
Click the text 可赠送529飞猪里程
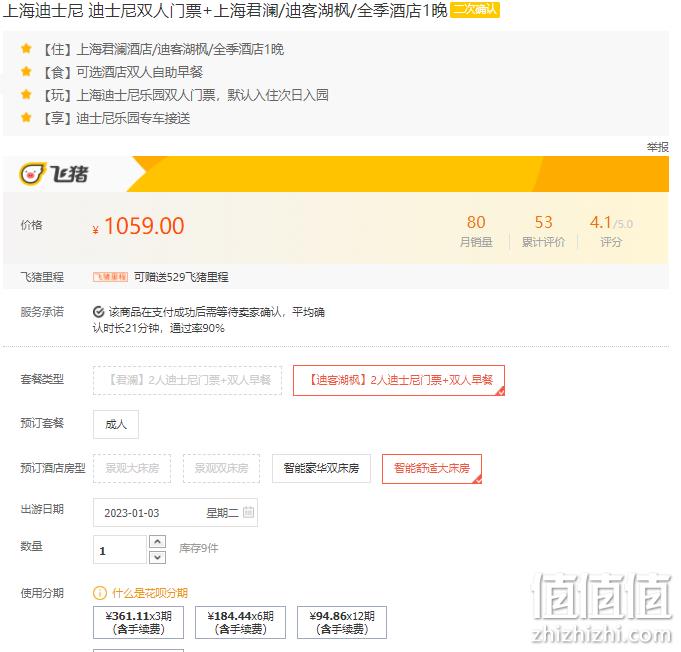point(181,277)
